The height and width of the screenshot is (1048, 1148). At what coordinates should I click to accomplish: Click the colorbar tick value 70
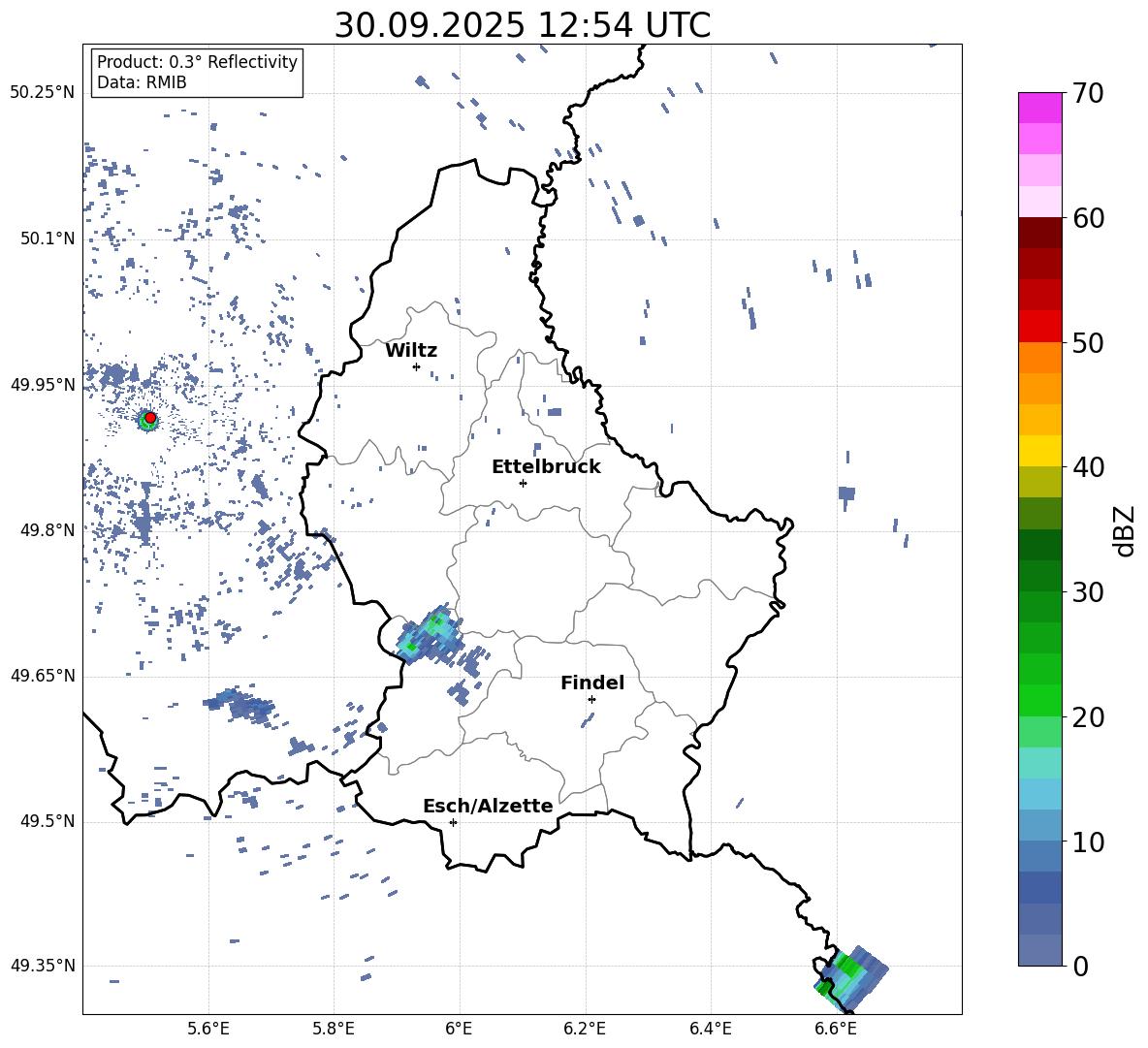pos(1088,93)
